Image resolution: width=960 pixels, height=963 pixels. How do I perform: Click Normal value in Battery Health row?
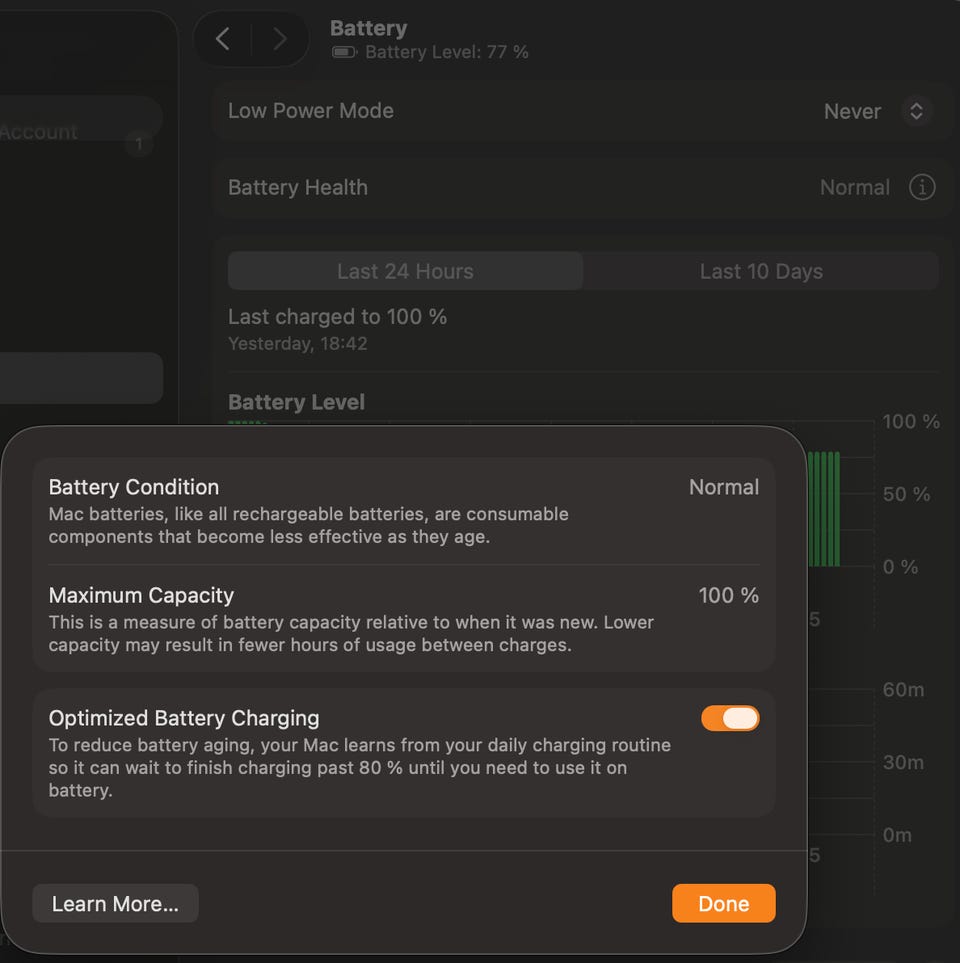pyautogui.click(x=854, y=187)
